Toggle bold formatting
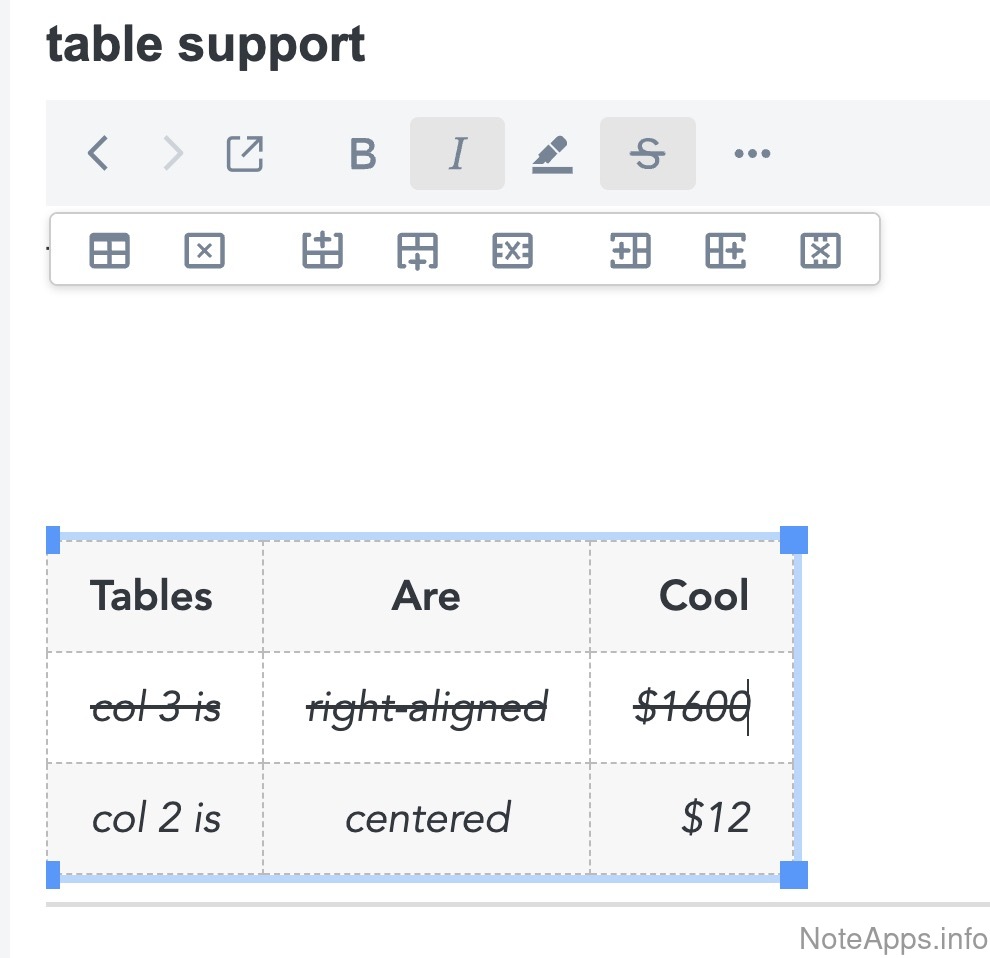Screen dimensions: 990x958 (x=363, y=154)
